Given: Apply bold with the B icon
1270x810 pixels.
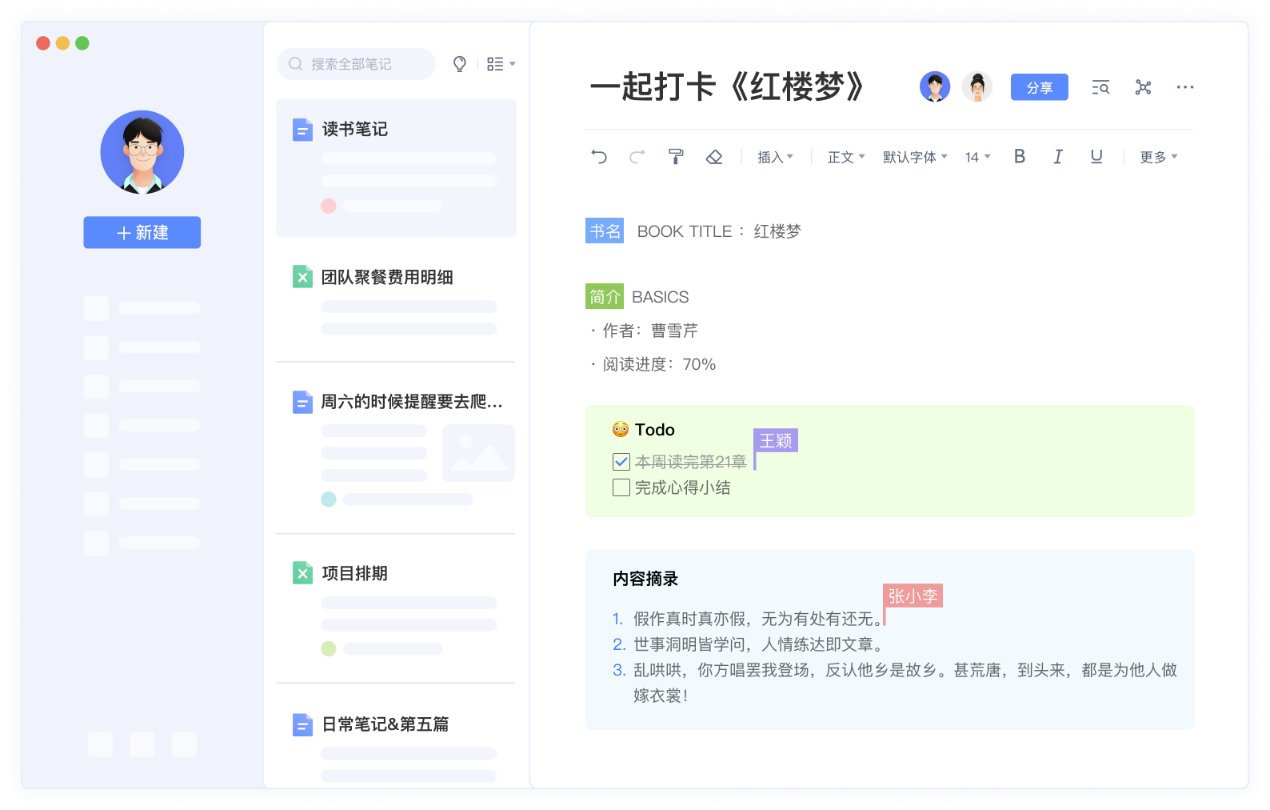Looking at the screenshot, I should [1019, 156].
